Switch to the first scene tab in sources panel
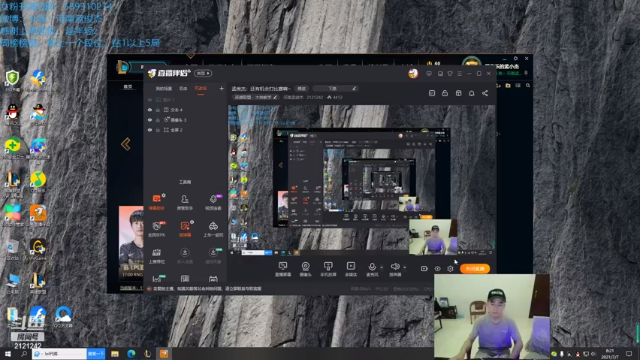Image resolution: width=640 pixels, height=360 pixels. coord(164,89)
